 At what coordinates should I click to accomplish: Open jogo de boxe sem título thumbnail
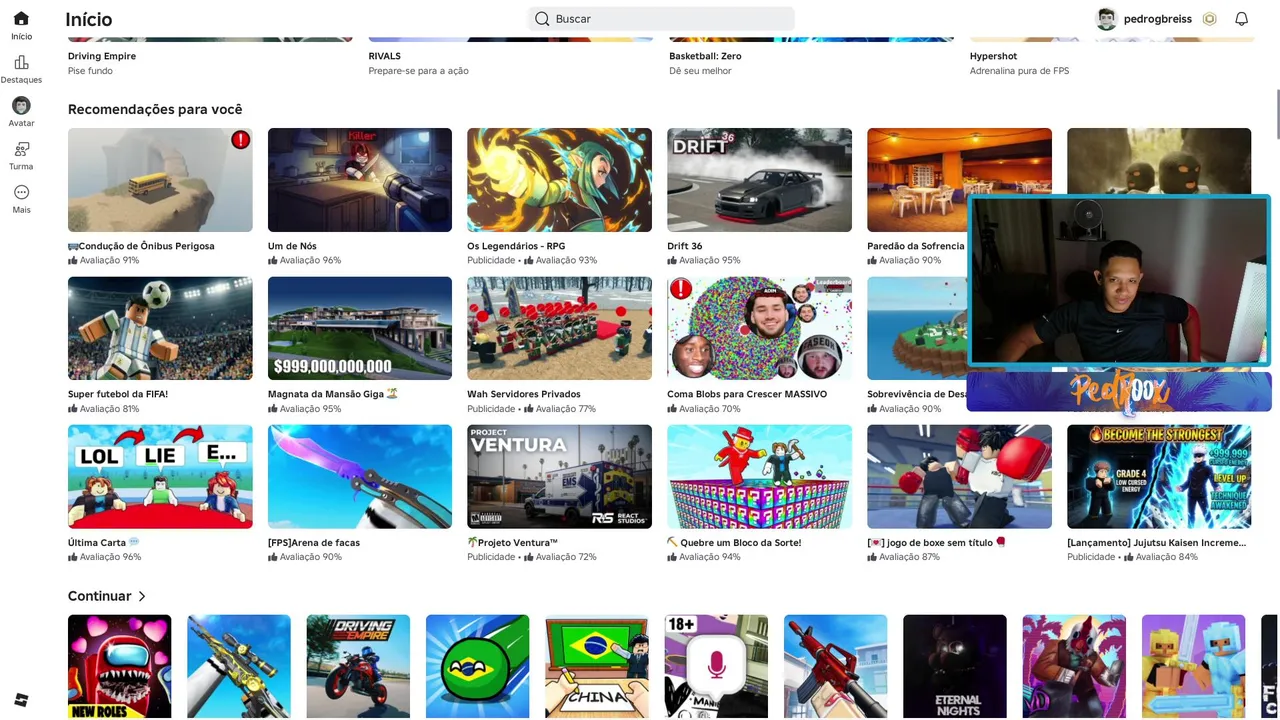[x=959, y=477]
